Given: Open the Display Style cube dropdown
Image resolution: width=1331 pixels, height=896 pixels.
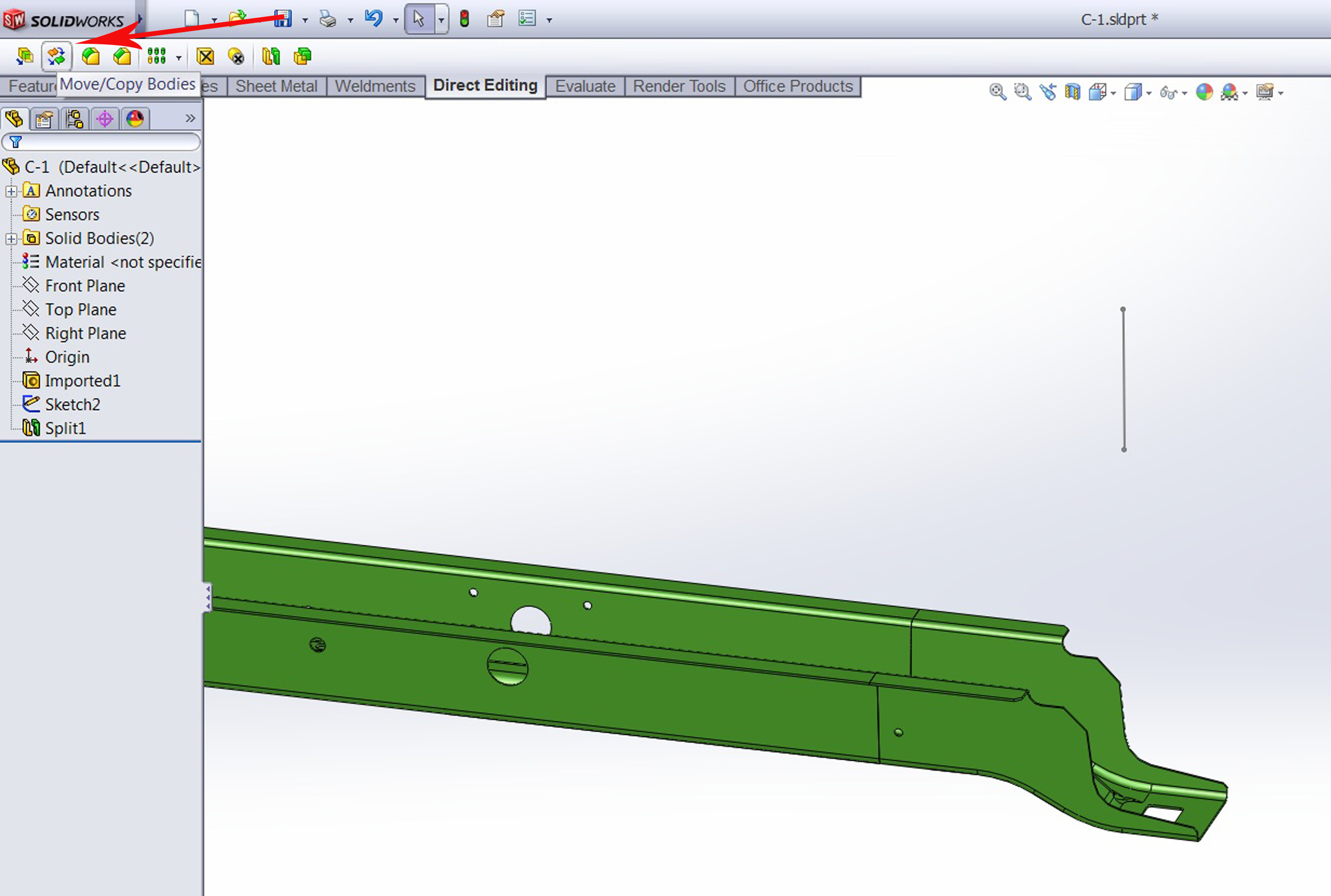Looking at the screenshot, I should click(1149, 92).
